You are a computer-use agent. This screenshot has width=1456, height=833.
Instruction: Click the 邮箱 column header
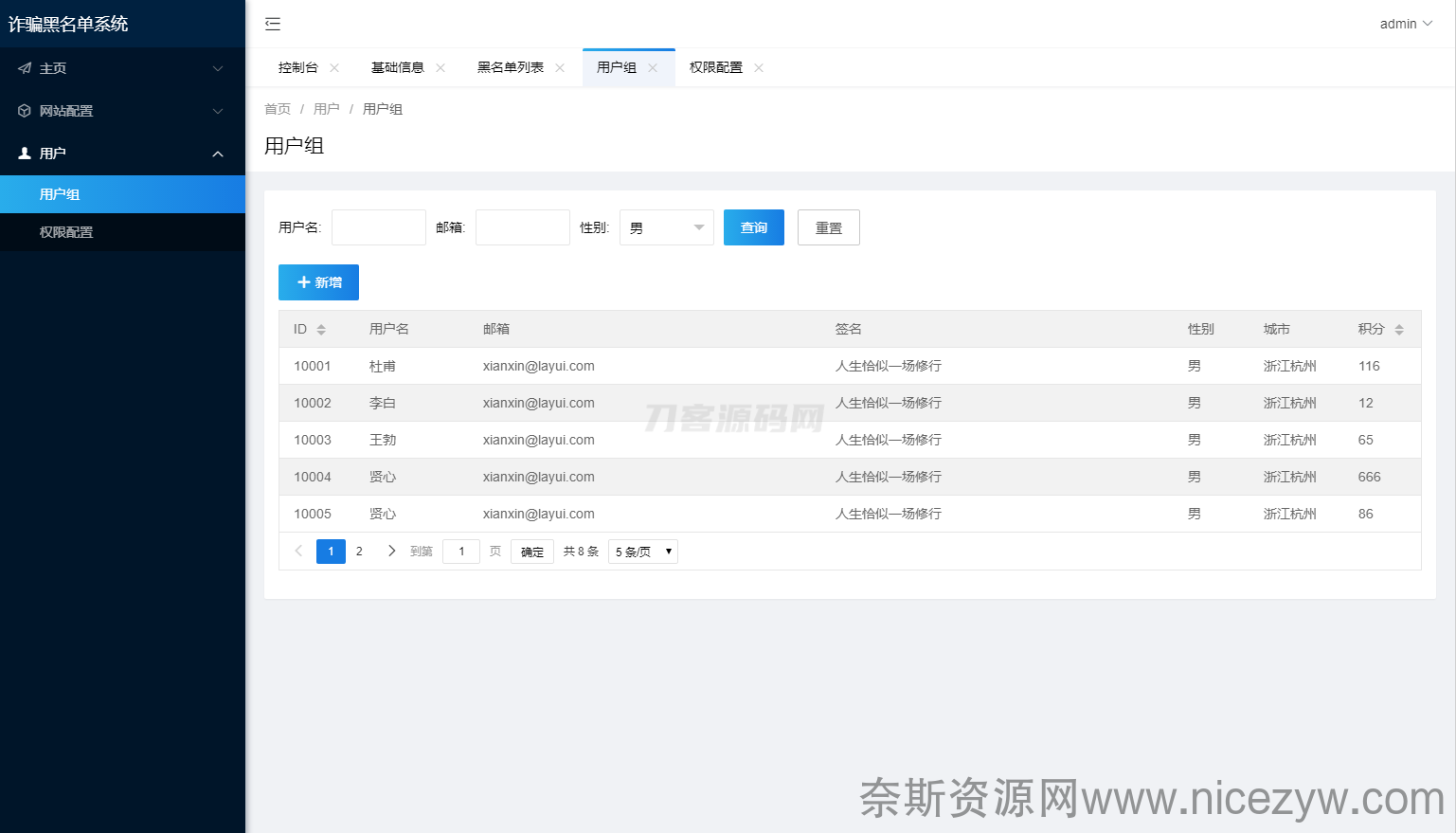click(x=496, y=329)
